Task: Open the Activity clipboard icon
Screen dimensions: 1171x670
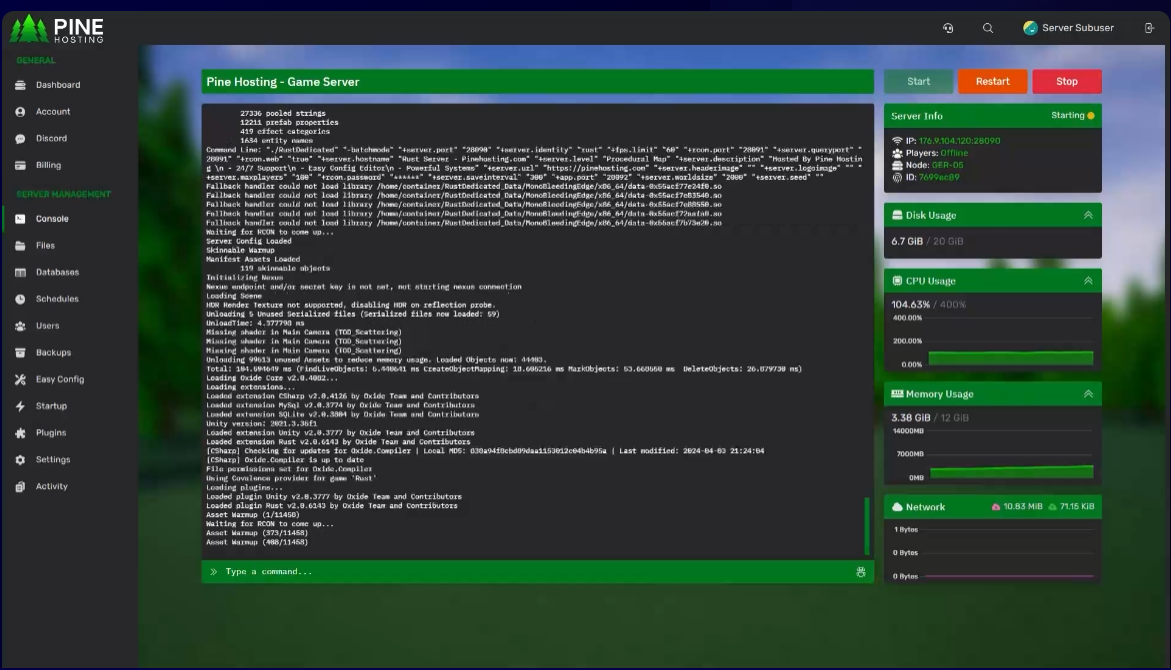Action: [20, 486]
